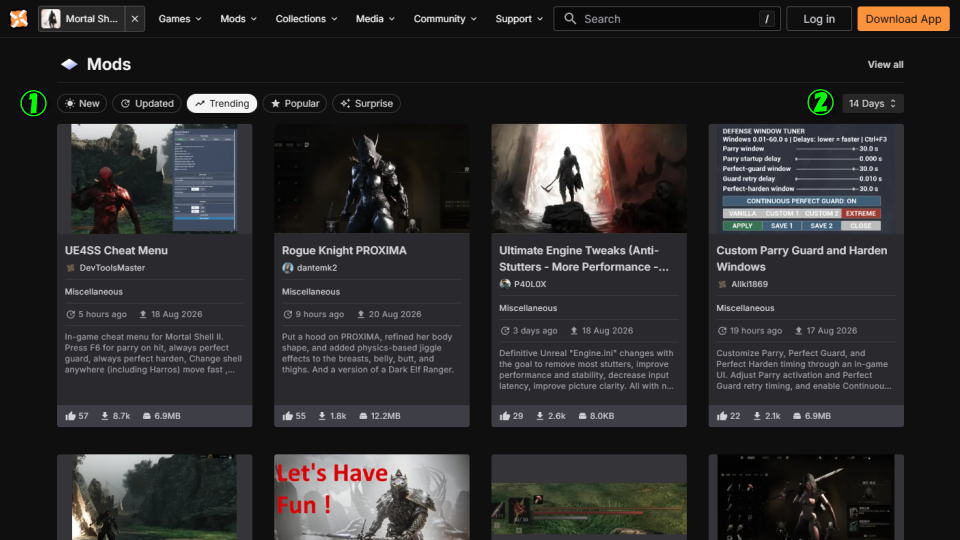Screen dimensions: 960x540
Task: Open the Mortal Shell game chip
Action: (x=81, y=19)
